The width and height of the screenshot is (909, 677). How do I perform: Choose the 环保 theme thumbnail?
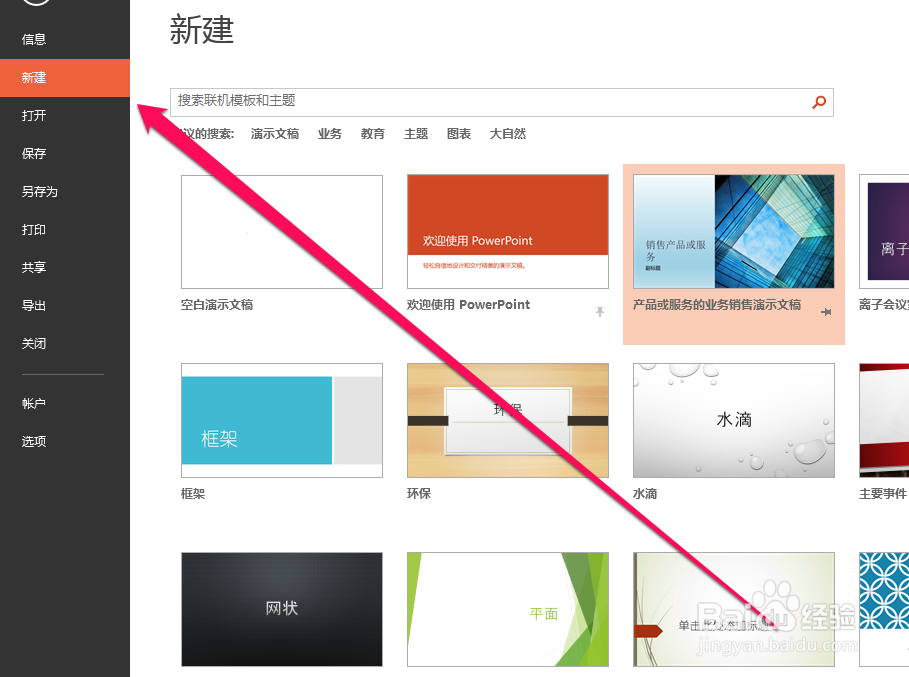click(x=508, y=421)
